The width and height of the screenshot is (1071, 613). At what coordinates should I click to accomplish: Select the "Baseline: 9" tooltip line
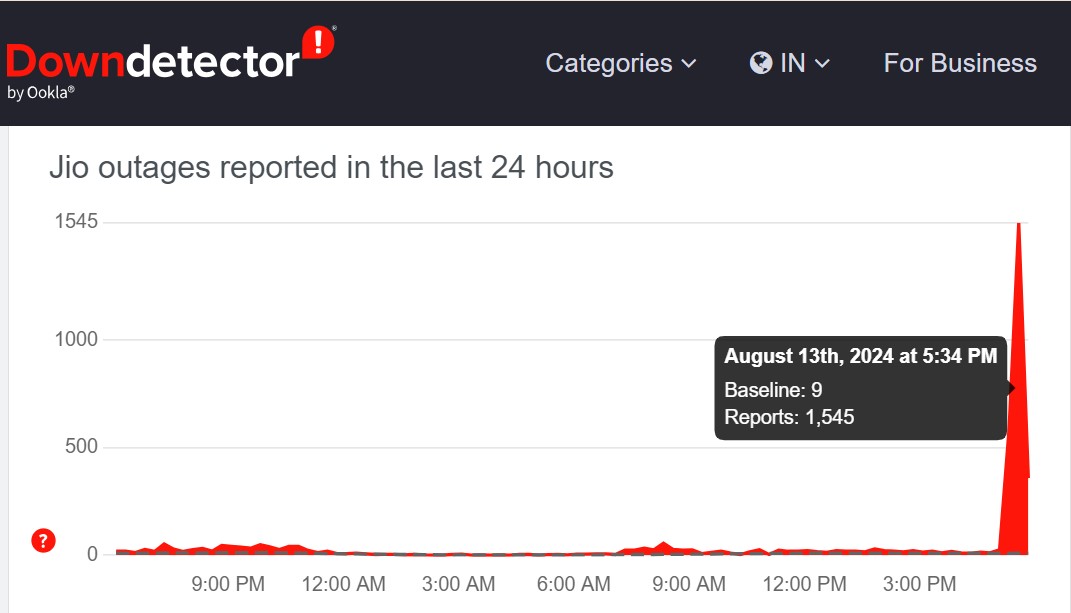773,390
